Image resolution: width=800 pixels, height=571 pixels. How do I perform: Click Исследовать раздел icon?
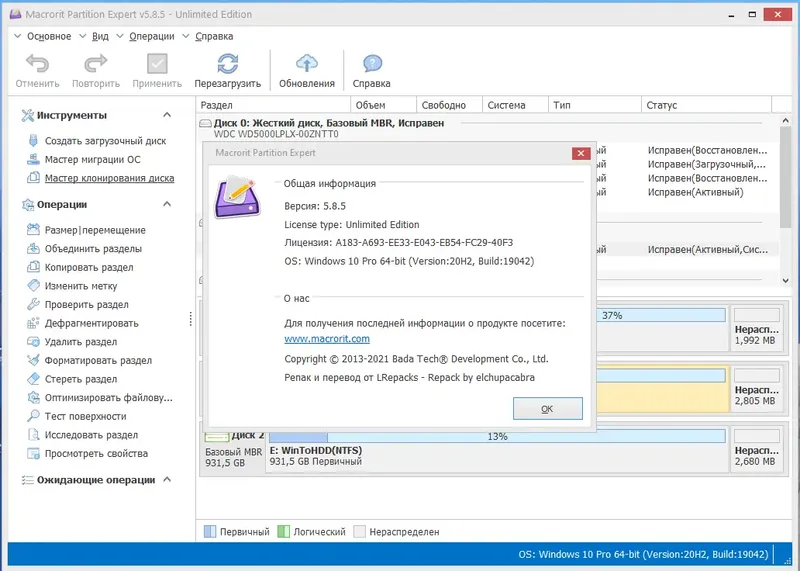point(33,435)
